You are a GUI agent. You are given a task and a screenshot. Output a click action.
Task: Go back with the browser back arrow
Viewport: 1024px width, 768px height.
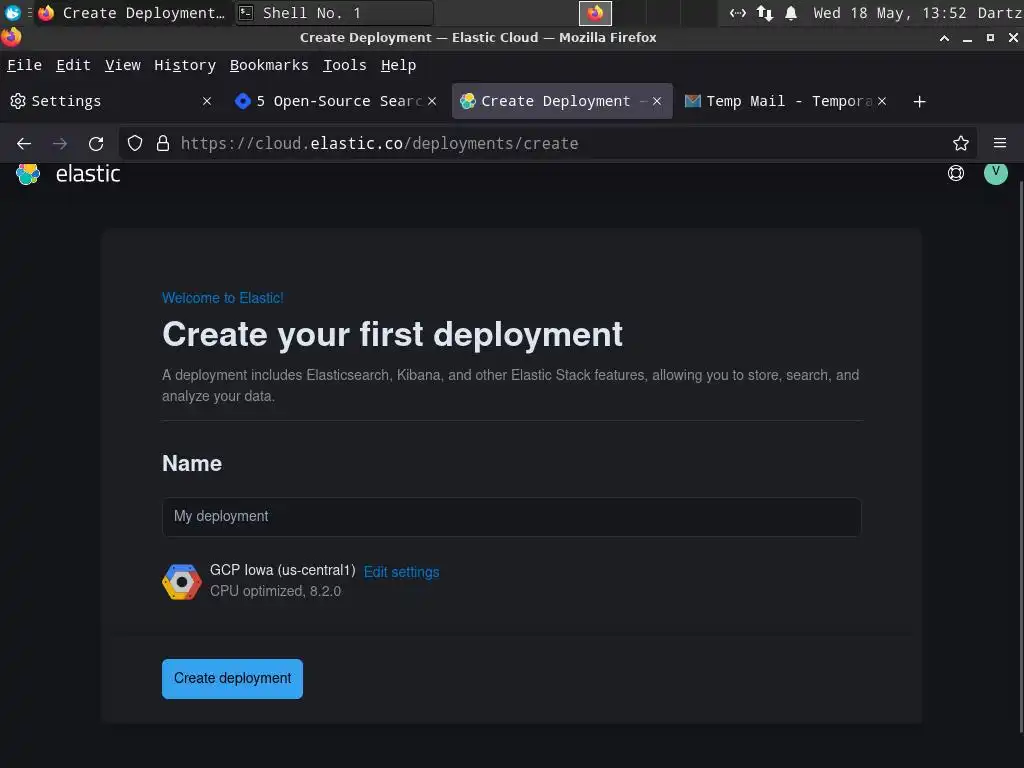pos(24,144)
